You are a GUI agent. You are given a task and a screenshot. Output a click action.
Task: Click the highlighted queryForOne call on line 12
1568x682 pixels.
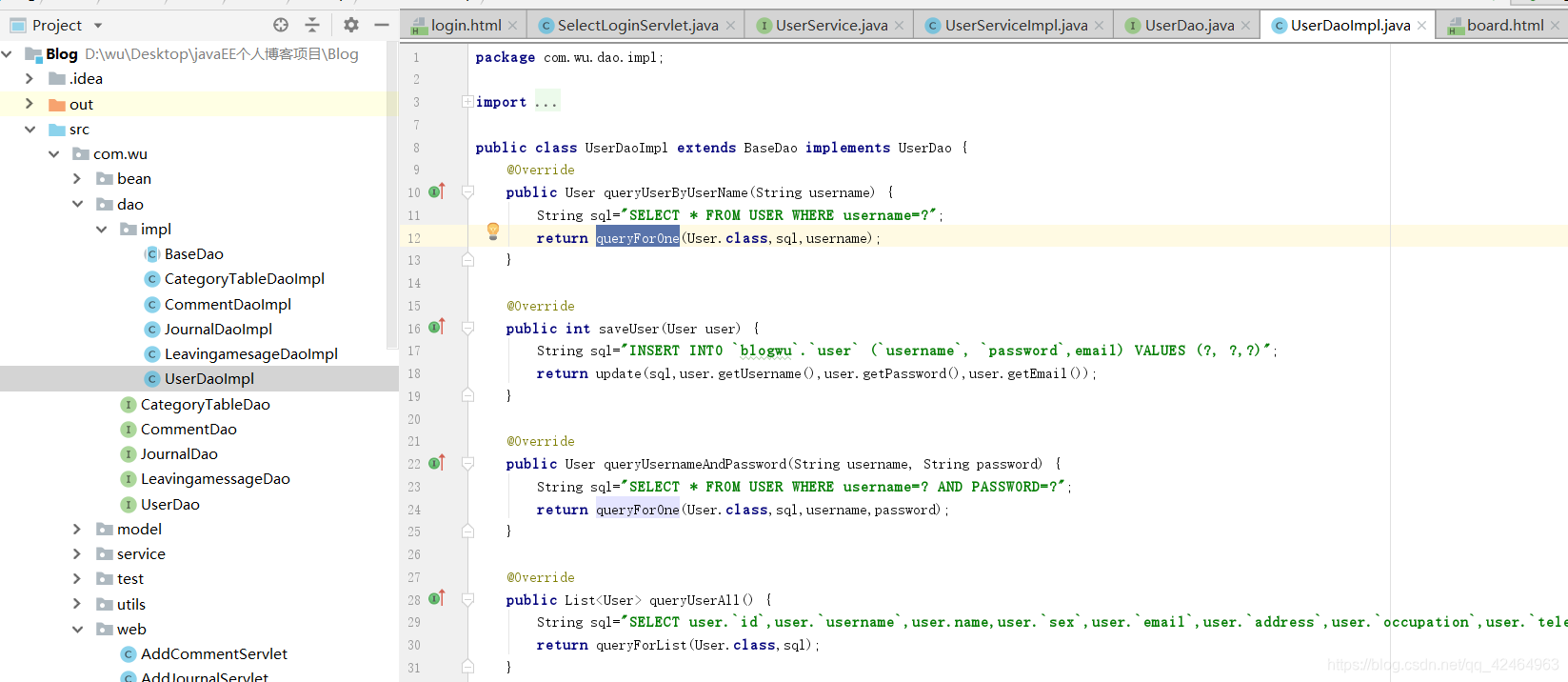[x=638, y=238]
